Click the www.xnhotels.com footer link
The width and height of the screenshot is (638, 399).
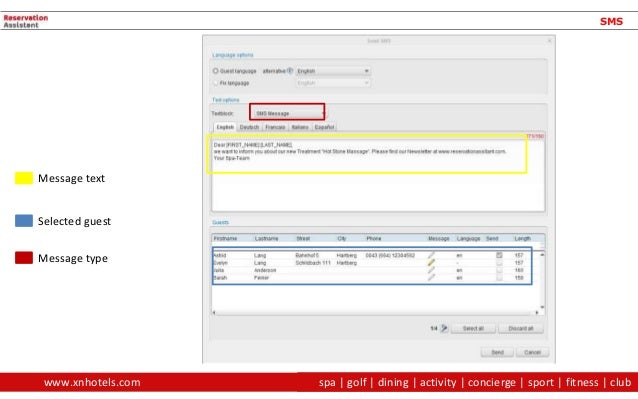pyautogui.click(x=92, y=382)
